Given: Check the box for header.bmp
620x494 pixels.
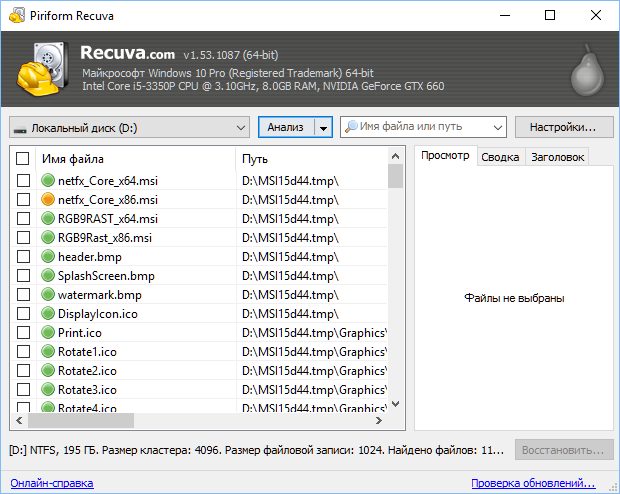Looking at the screenshot, I should pyautogui.click(x=23, y=256).
